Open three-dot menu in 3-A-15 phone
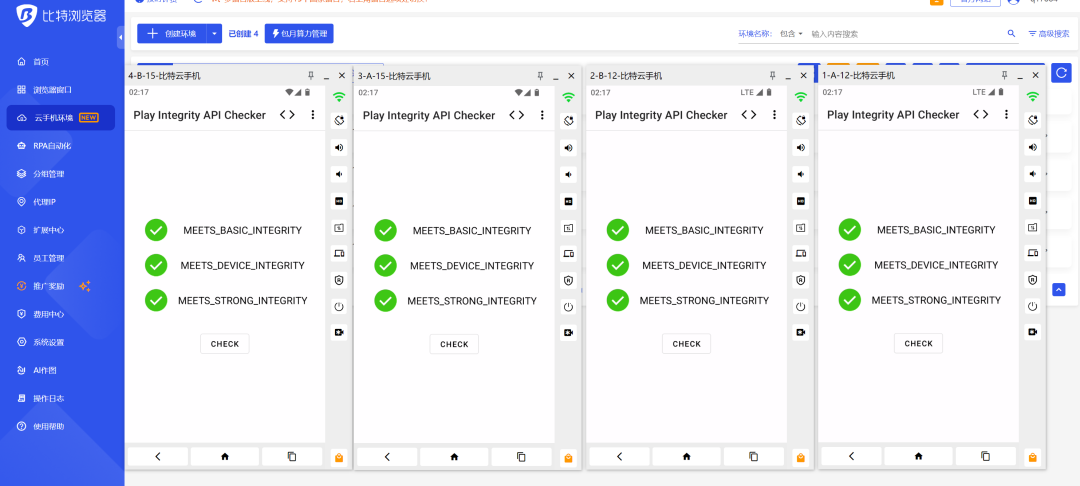The height and width of the screenshot is (486, 1080). pyautogui.click(x=542, y=115)
